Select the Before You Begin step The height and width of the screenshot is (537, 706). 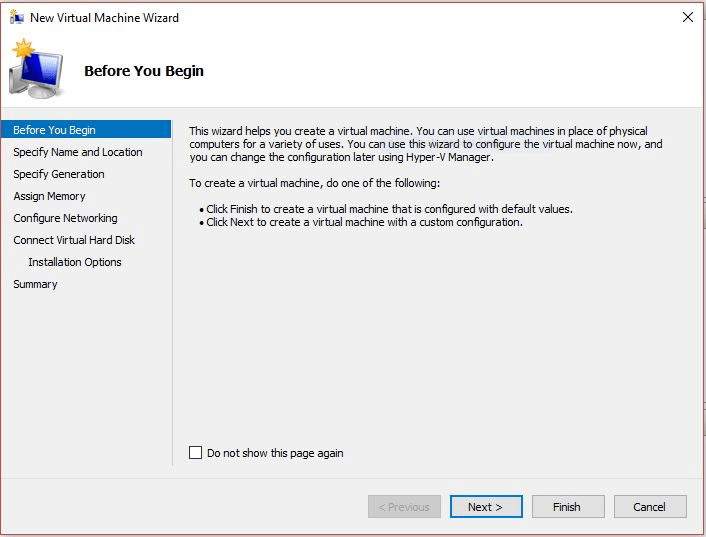55,130
